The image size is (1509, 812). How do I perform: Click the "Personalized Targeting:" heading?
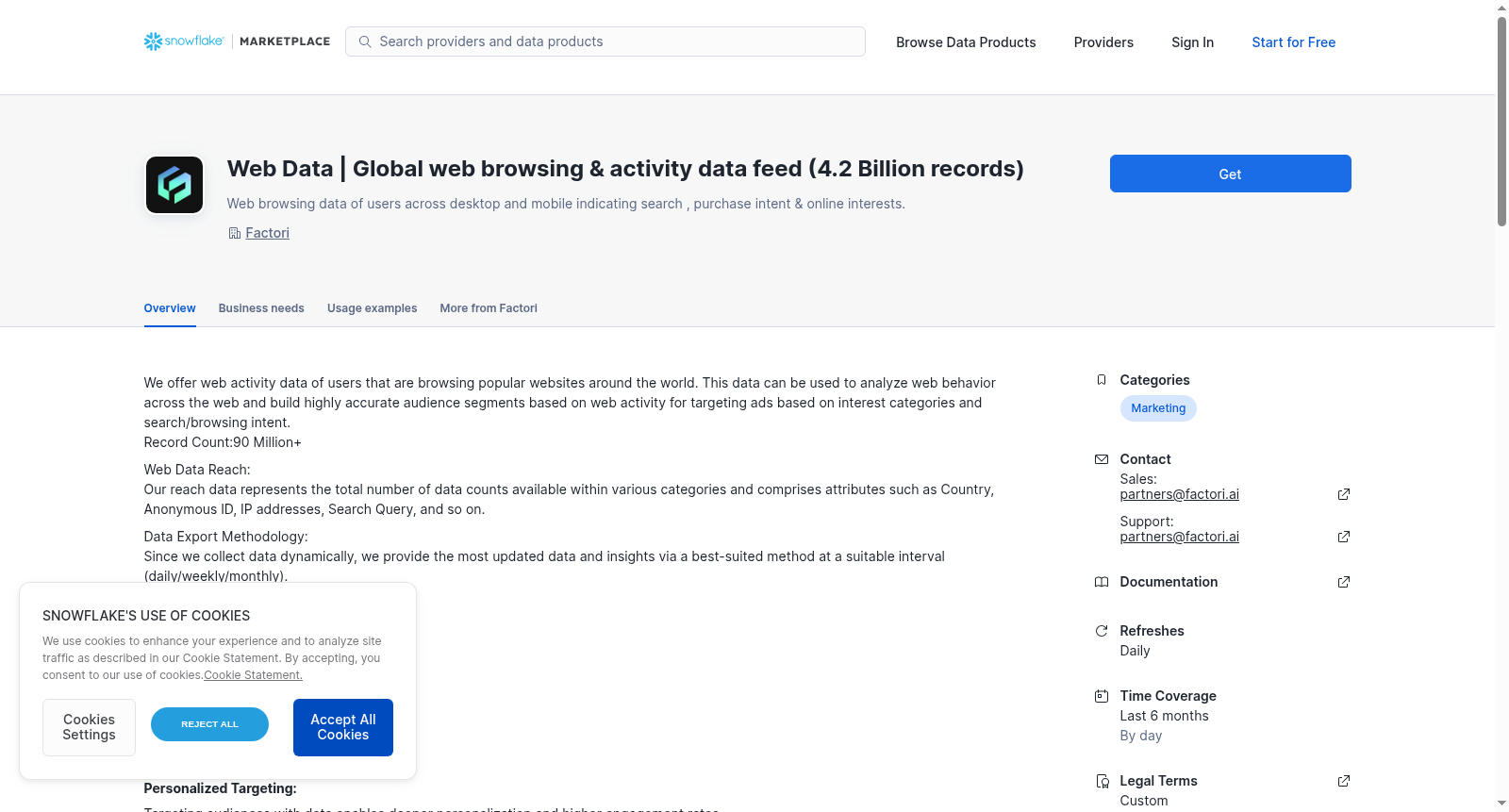[x=220, y=788]
